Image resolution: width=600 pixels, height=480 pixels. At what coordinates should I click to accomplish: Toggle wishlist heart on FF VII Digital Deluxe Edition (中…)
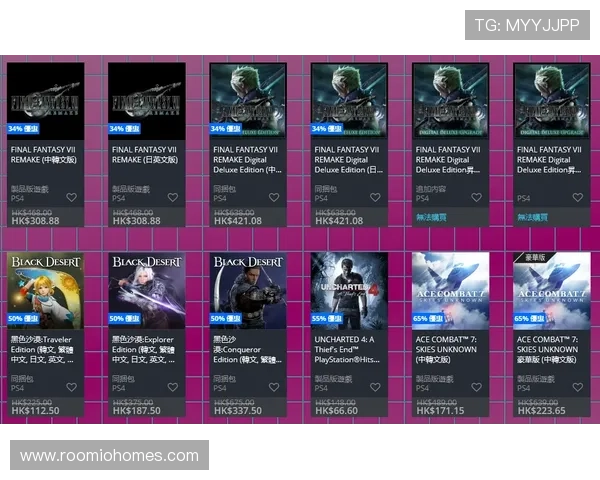(x=273, y=198)
